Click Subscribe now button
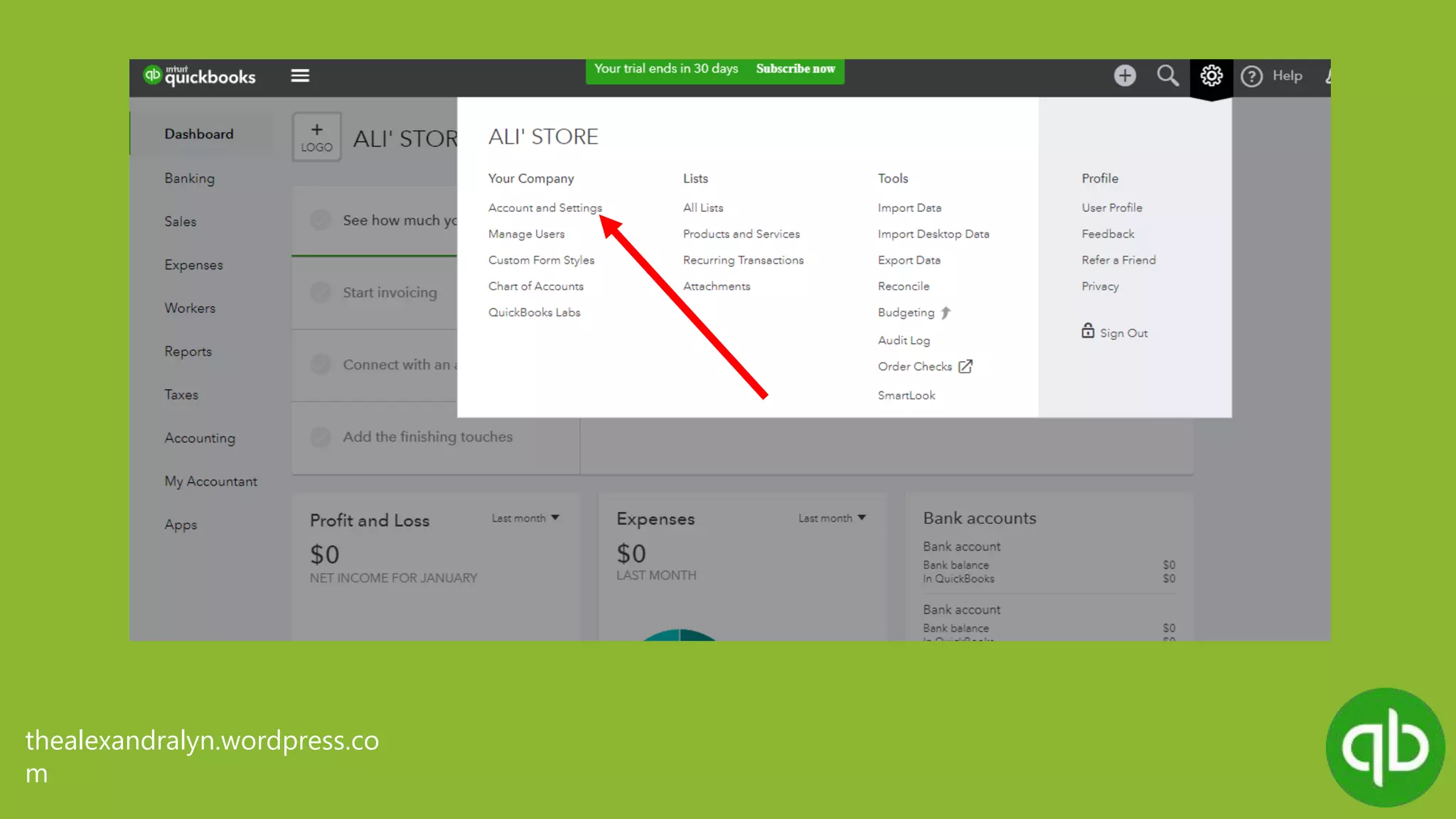1456x819 pixels. click(795, 69)
